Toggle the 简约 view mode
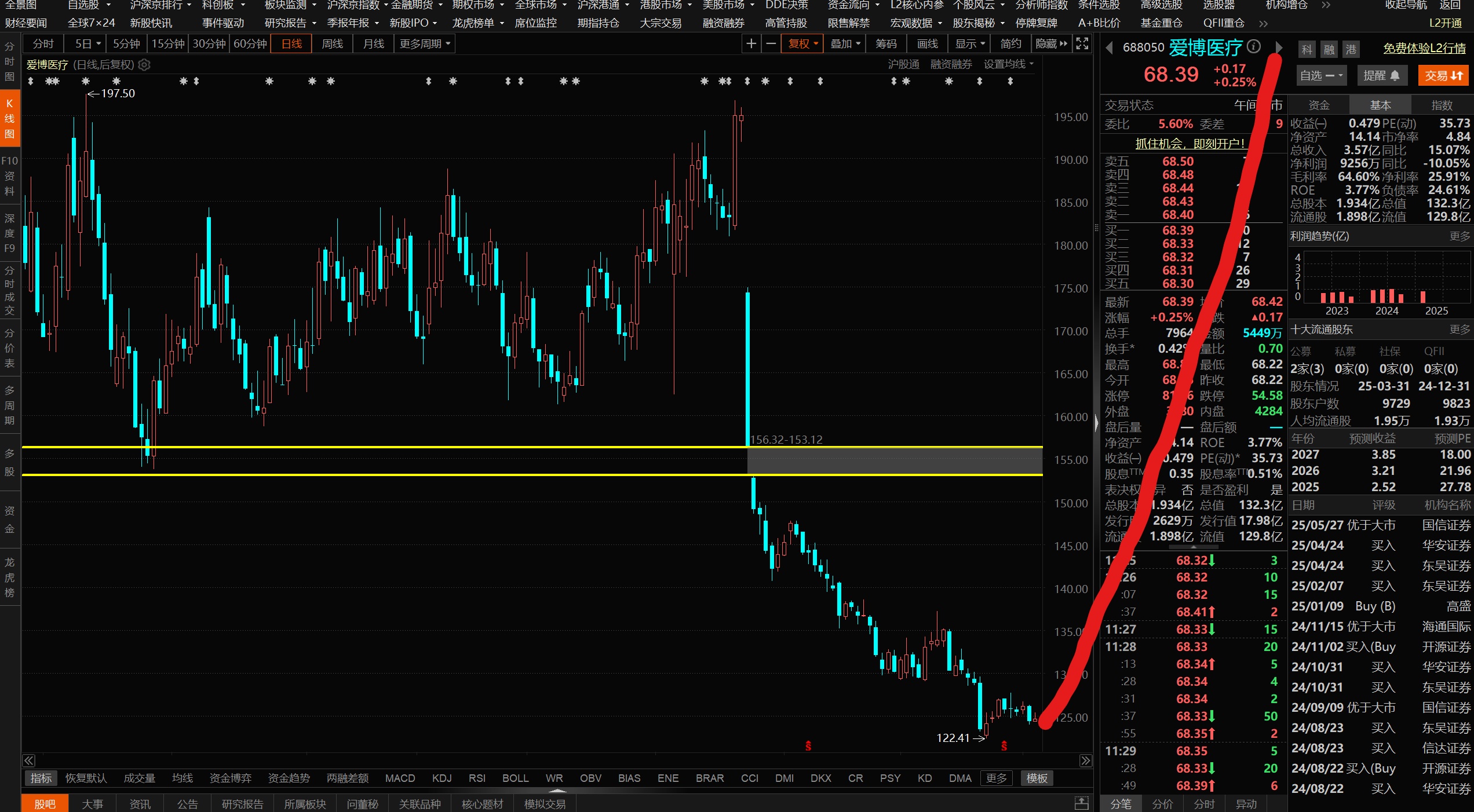The height and width of the screenshot is (812, 1474). (x=1010, y=44)
